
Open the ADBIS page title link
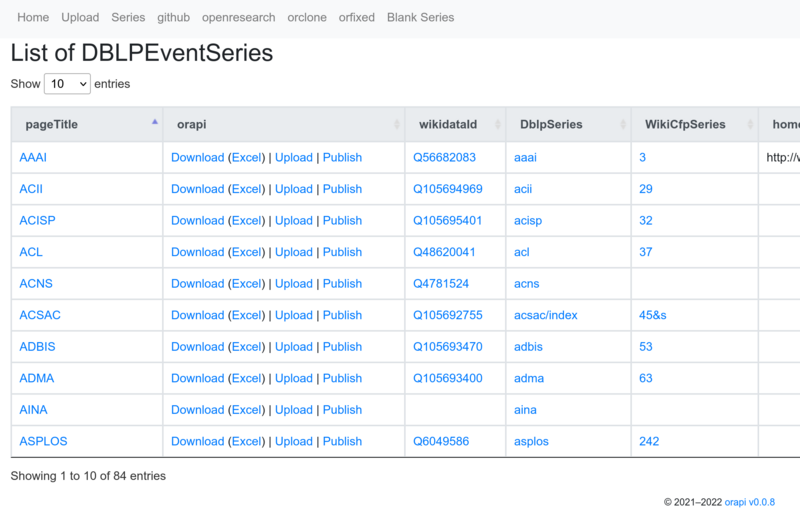point(37,347)
